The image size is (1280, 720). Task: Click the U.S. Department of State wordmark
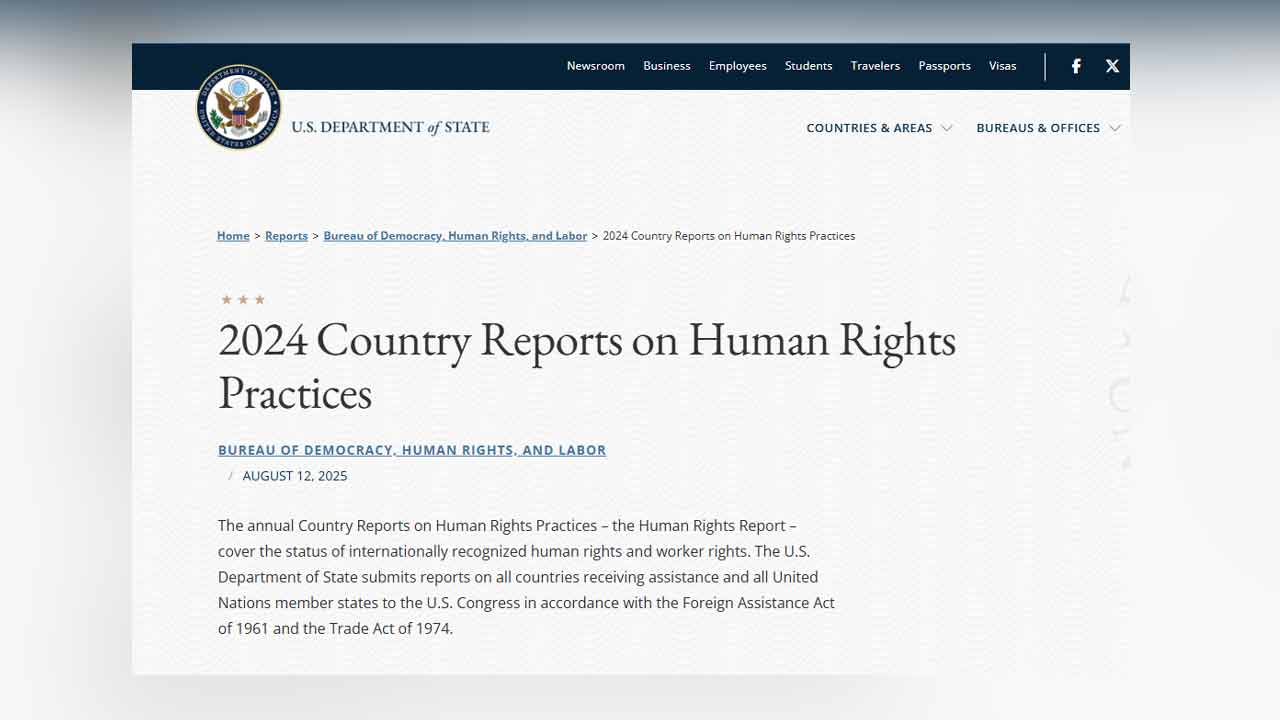tap(390, 127)
